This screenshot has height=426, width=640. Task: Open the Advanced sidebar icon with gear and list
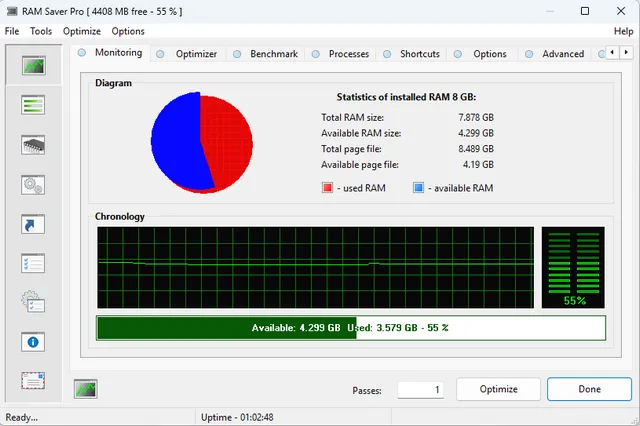click(x=33, y=302)
